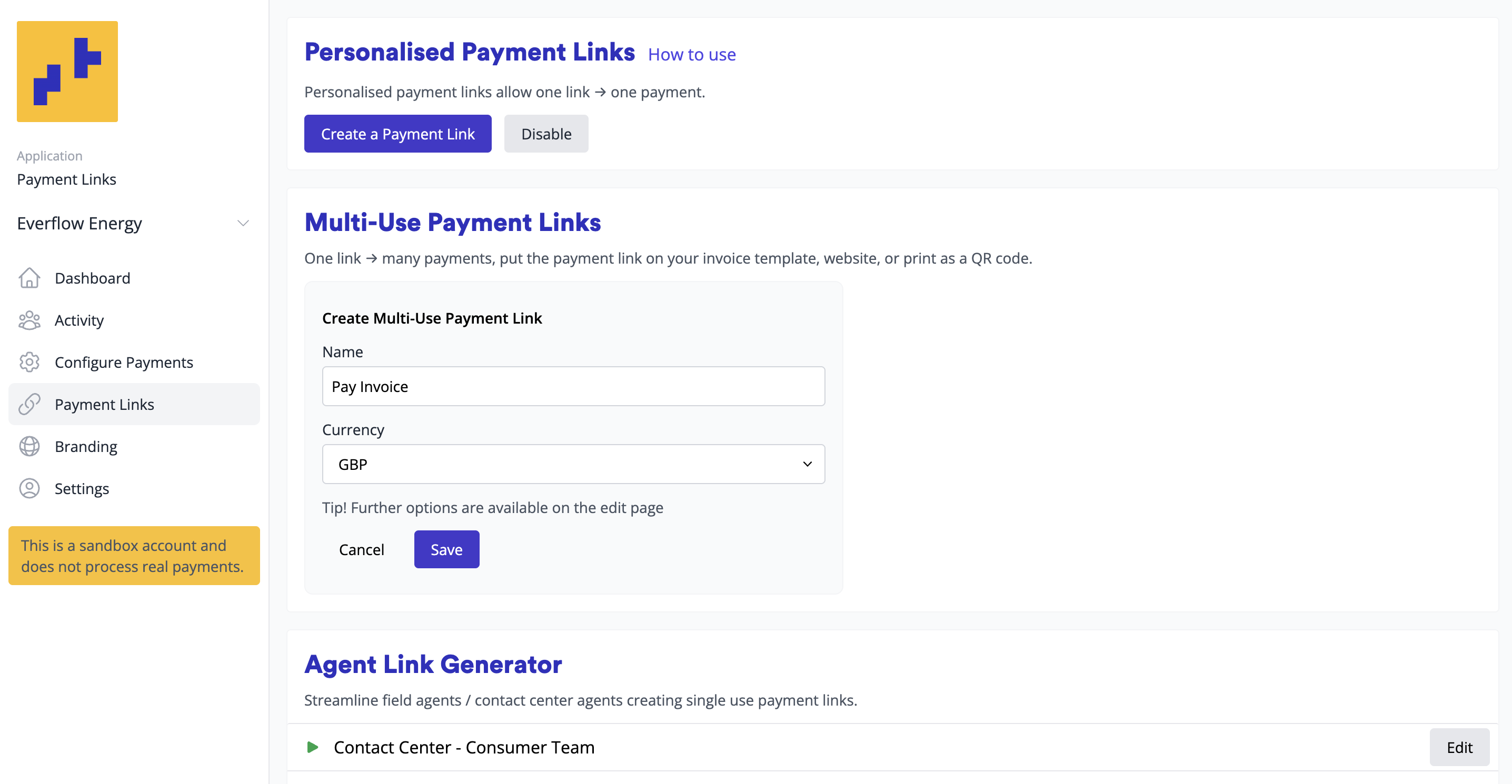Open the Currency GBP dropdown
Screen dimensions: 1512x784
point(573,464)
